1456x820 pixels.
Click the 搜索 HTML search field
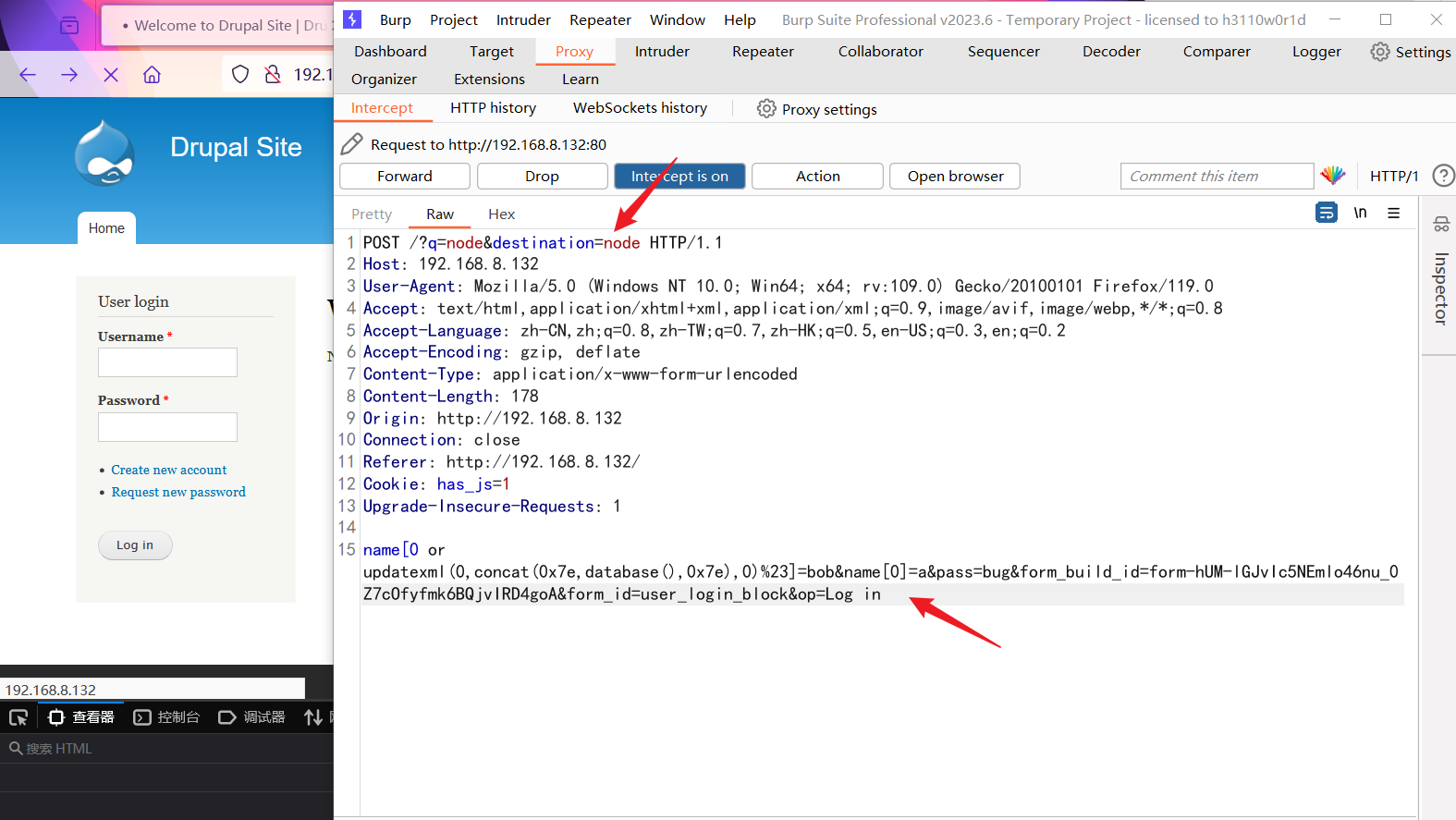click(166, 749)
